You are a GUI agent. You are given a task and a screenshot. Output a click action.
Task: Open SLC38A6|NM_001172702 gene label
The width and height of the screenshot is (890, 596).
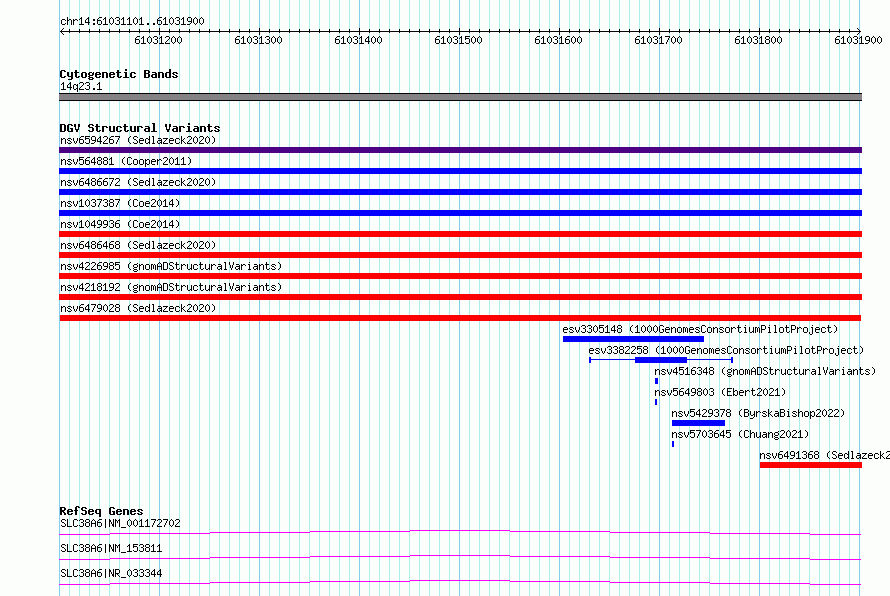[x=120, y=523]
